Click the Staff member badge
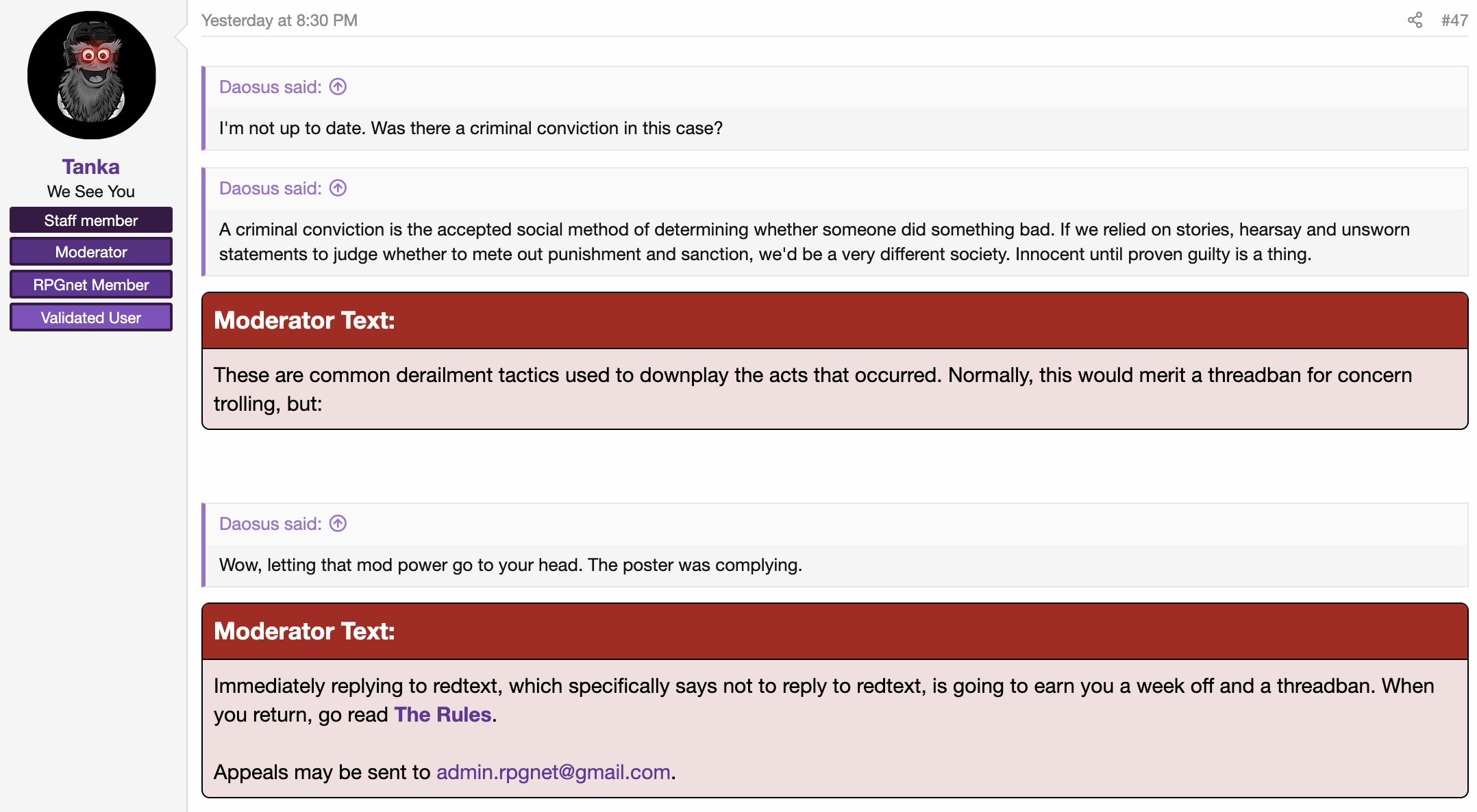Viewport: 1477px width, 812px height. click(91, 220)
